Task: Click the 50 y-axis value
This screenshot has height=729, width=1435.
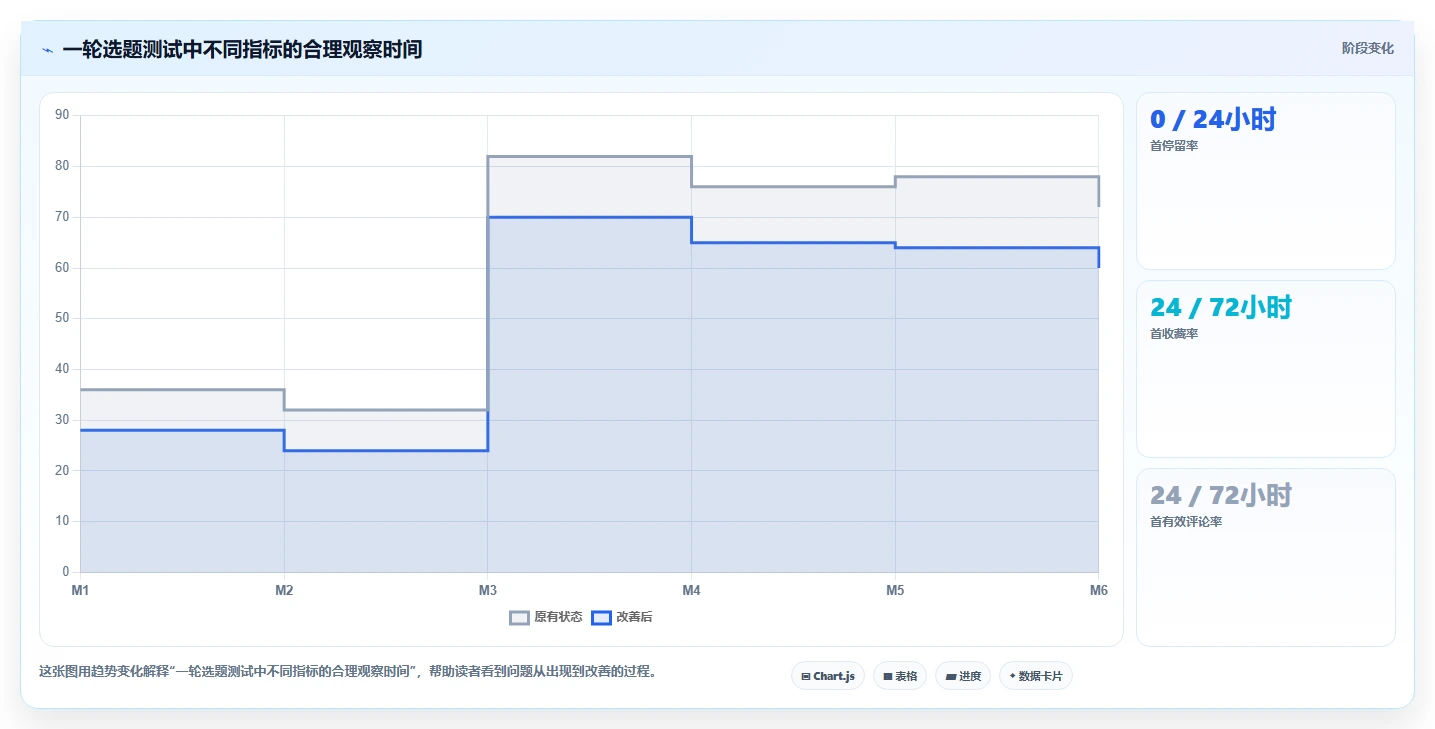Action: pos(62,318)
